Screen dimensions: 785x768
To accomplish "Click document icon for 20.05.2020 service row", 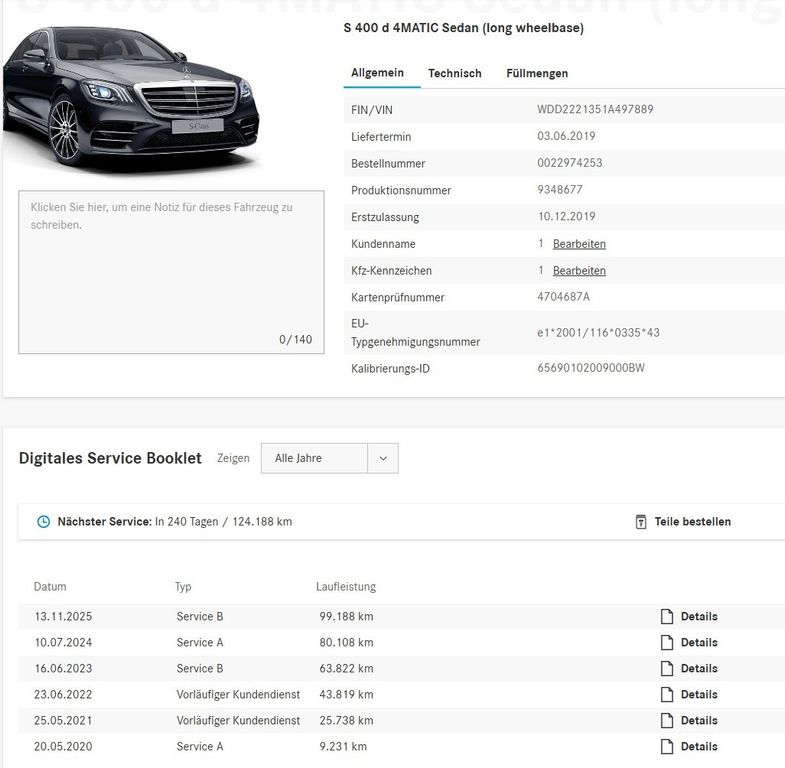I will click(667, 747).
